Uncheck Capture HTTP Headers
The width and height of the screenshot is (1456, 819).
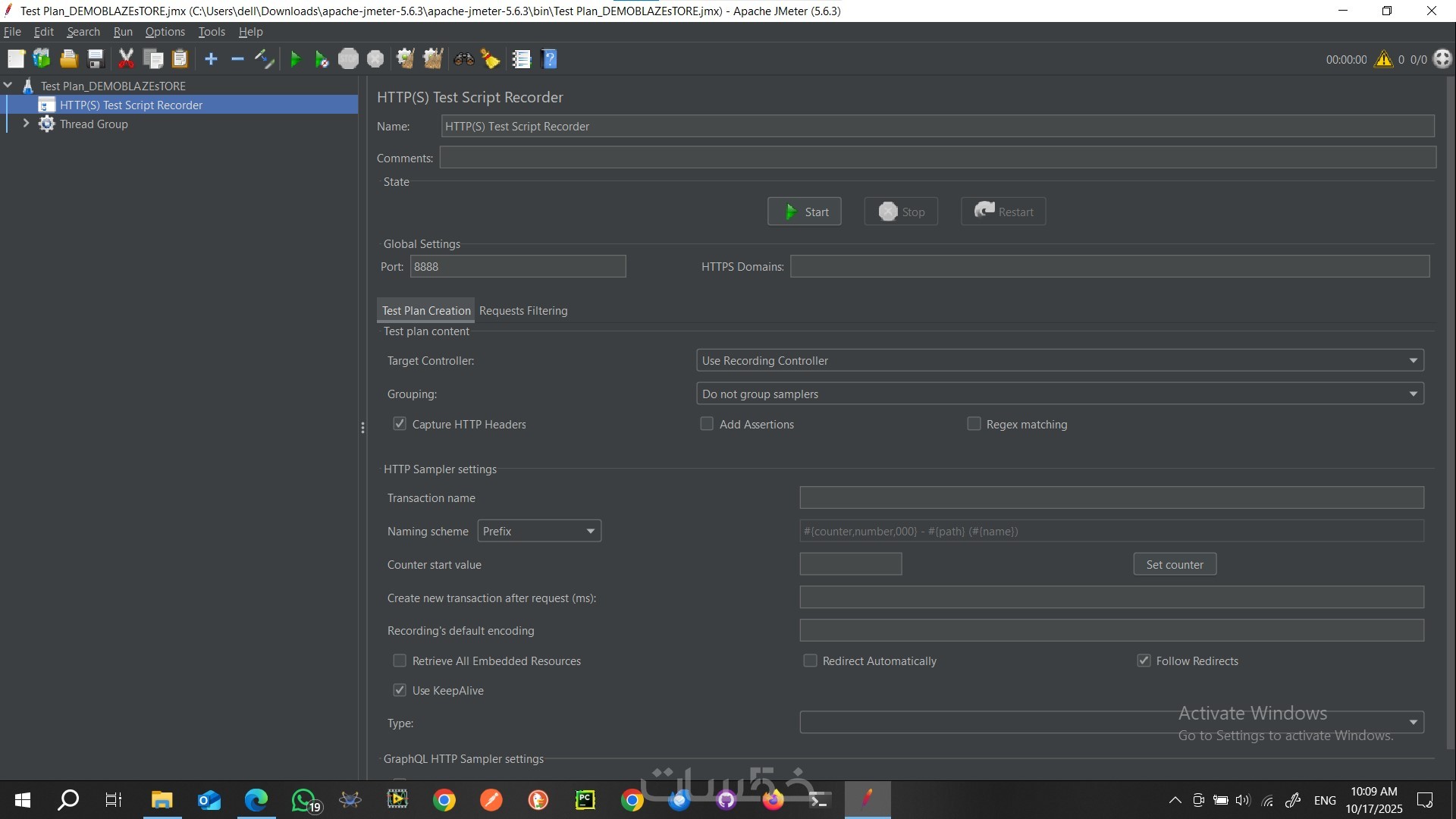coord(400,424)
